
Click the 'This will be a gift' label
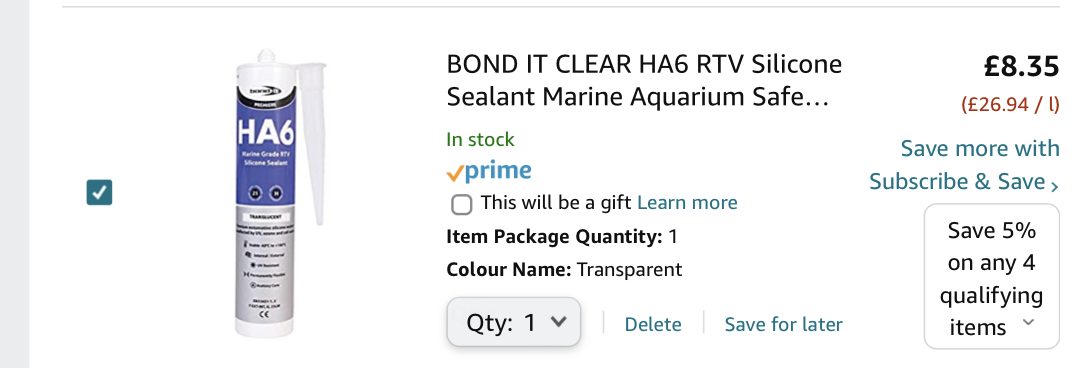point(556,203)
